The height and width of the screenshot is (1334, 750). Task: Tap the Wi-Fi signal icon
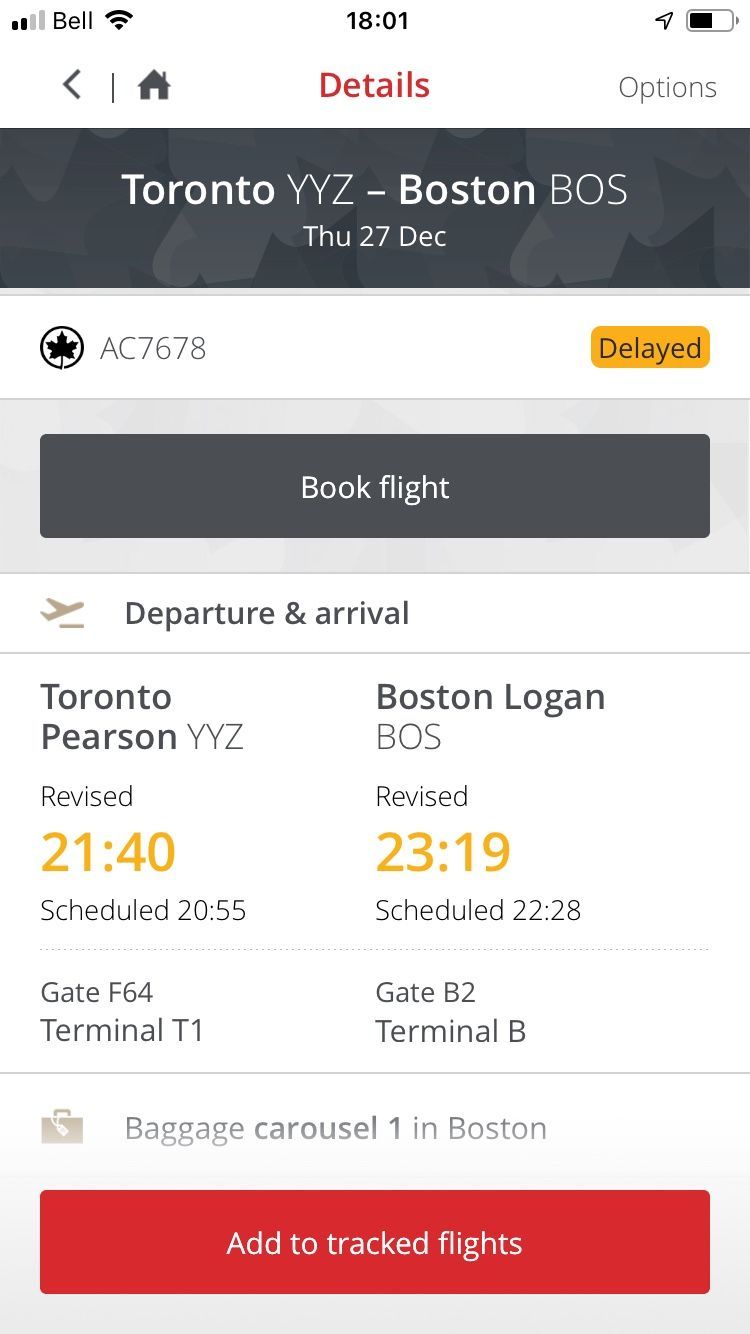point(119,21)
